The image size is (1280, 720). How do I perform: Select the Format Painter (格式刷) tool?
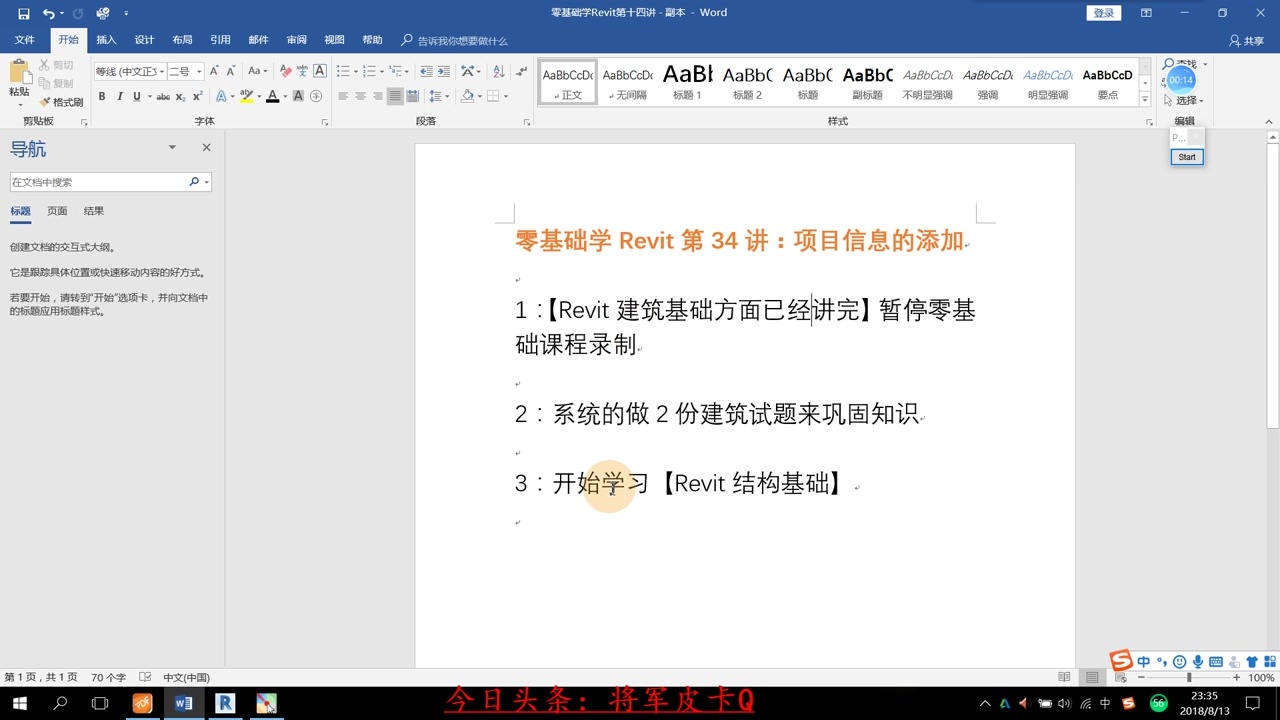(x=61, y=102)
